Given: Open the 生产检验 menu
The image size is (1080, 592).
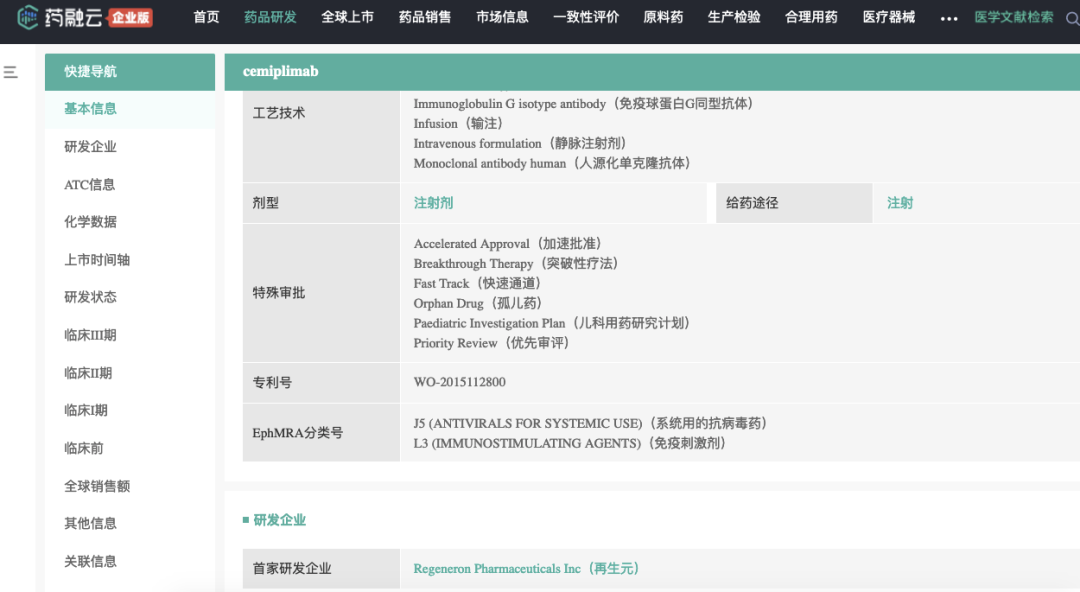Looking at the screenshot, I should (x=734, y=17).
